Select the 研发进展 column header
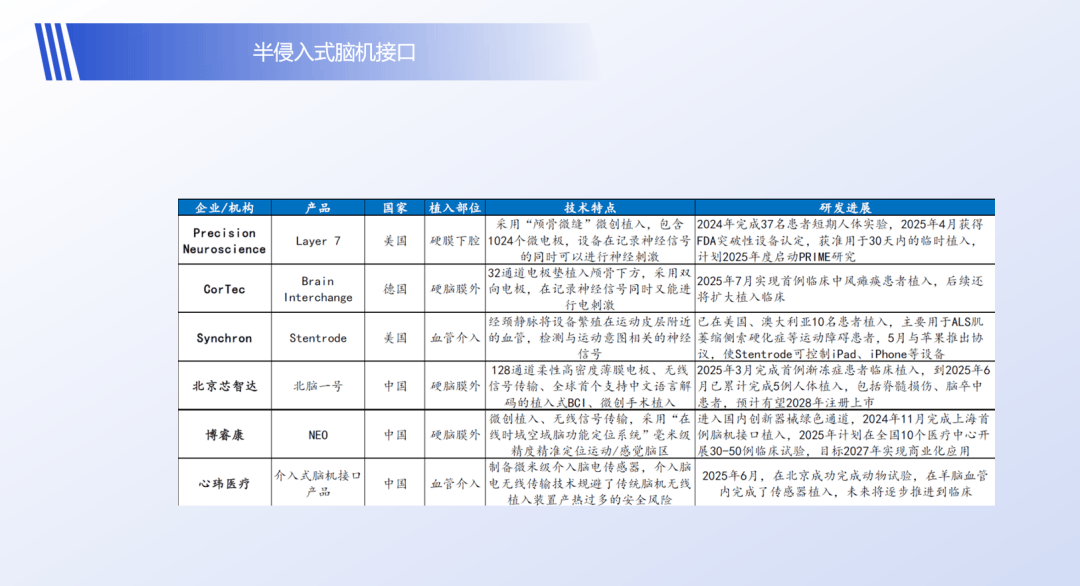 coord(845,207)
